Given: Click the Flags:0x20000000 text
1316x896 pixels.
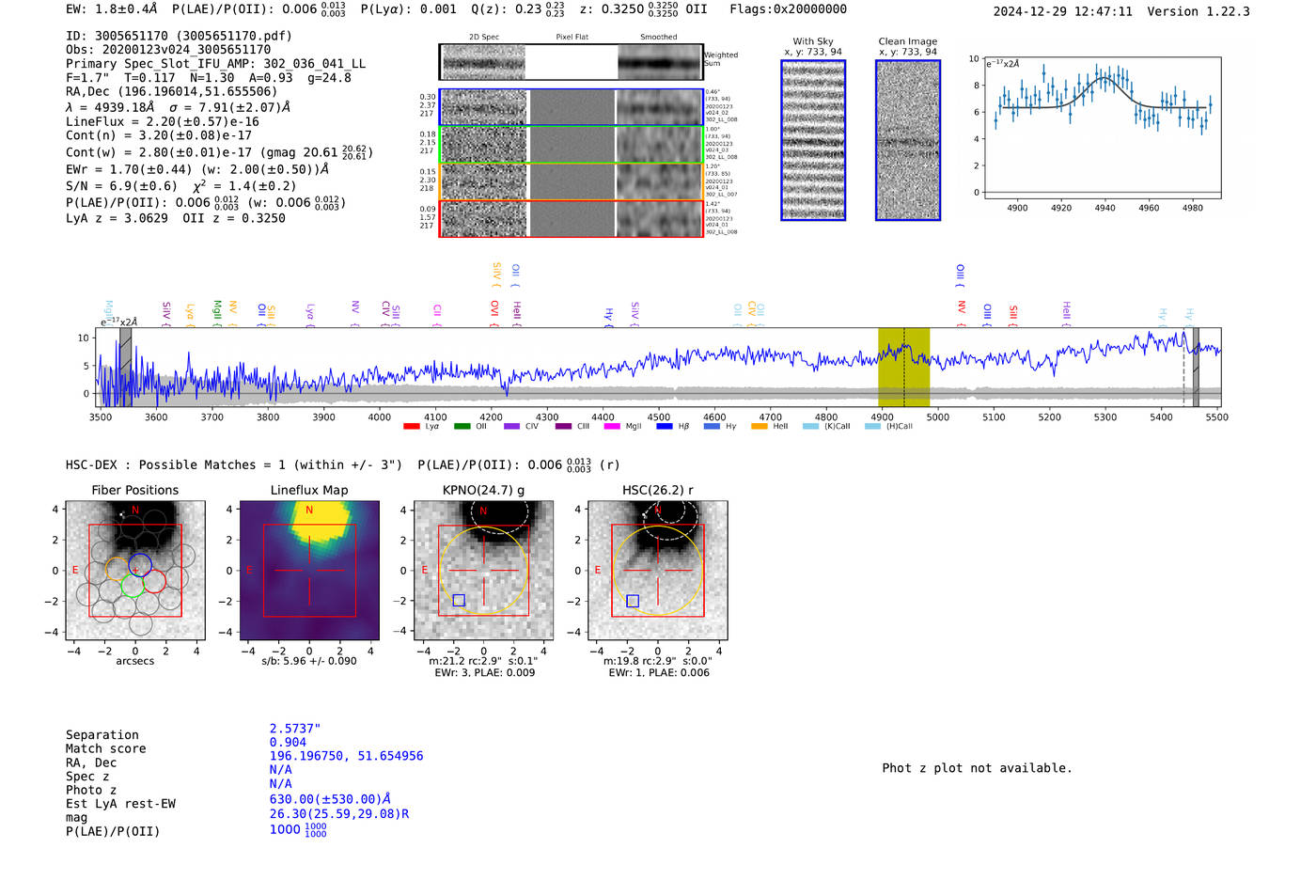Looking at the screenshot, I should 788,9.
